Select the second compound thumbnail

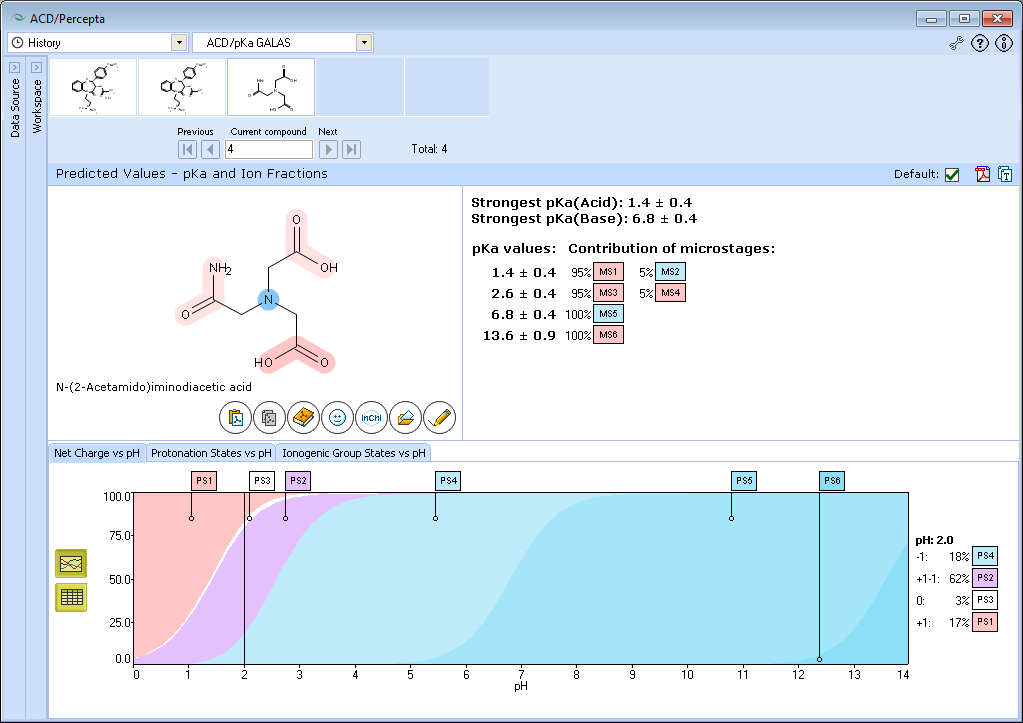click(x=182, y=87)
